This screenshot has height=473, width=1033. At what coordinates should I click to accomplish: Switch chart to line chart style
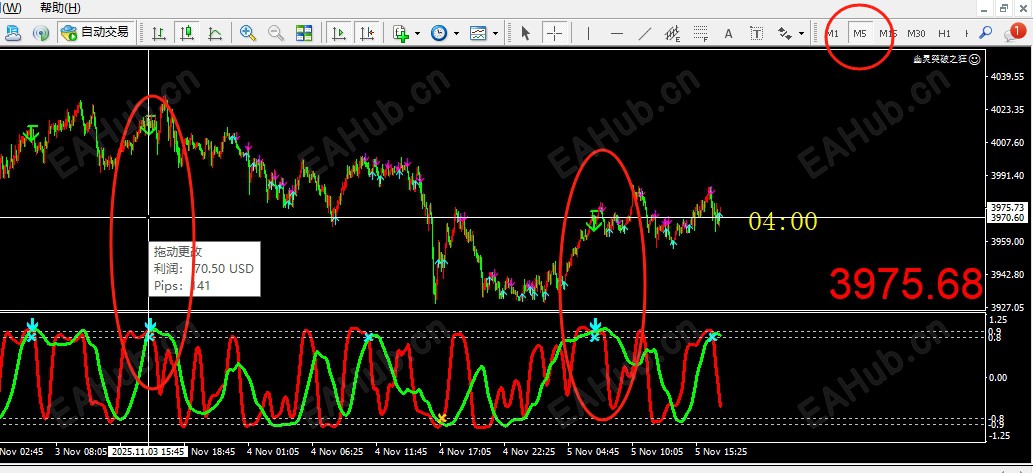[x=215, y=33]
